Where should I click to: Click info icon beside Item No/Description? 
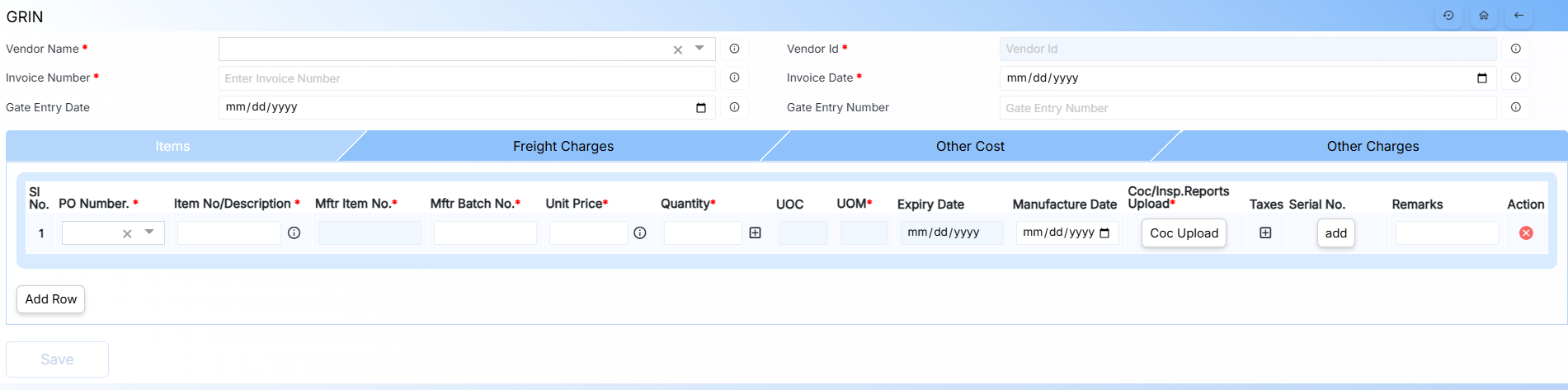pos(294,233)
